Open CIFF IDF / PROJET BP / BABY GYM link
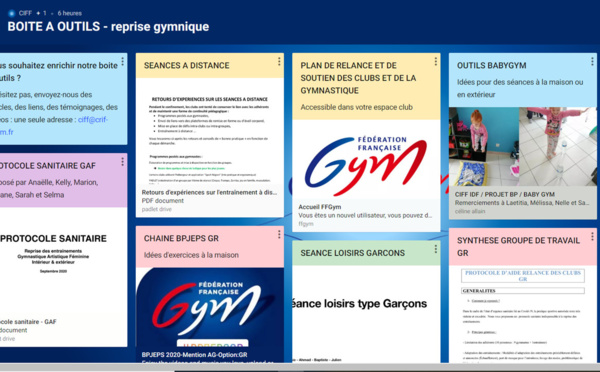Viewport: 600px width, 372px height. [x=505, y=194]
